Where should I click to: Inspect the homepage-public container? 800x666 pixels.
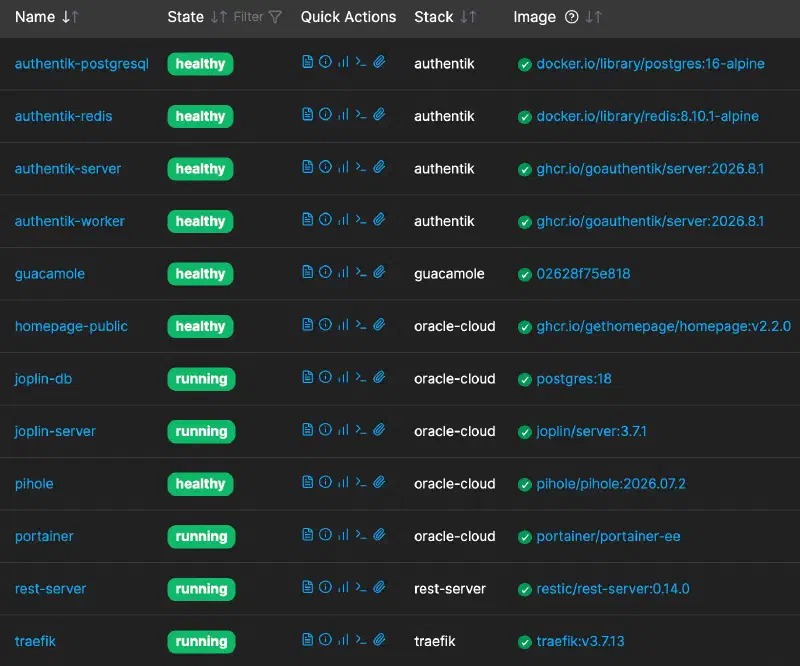(x=325, y=325)
